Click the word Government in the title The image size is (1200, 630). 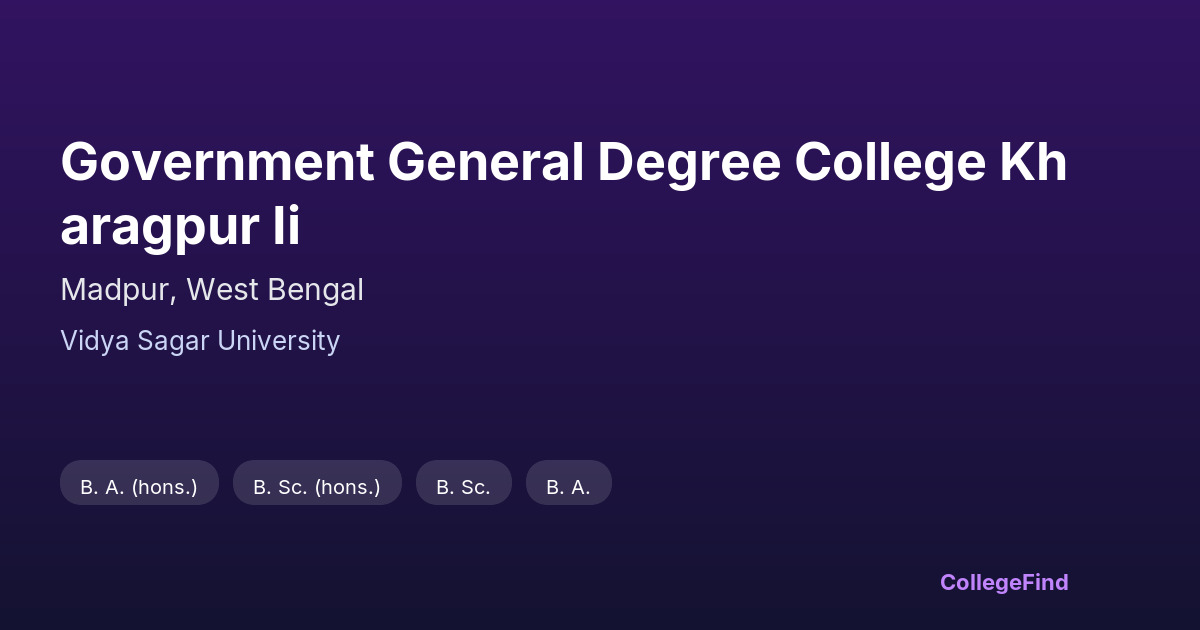(x=217, y=163)
